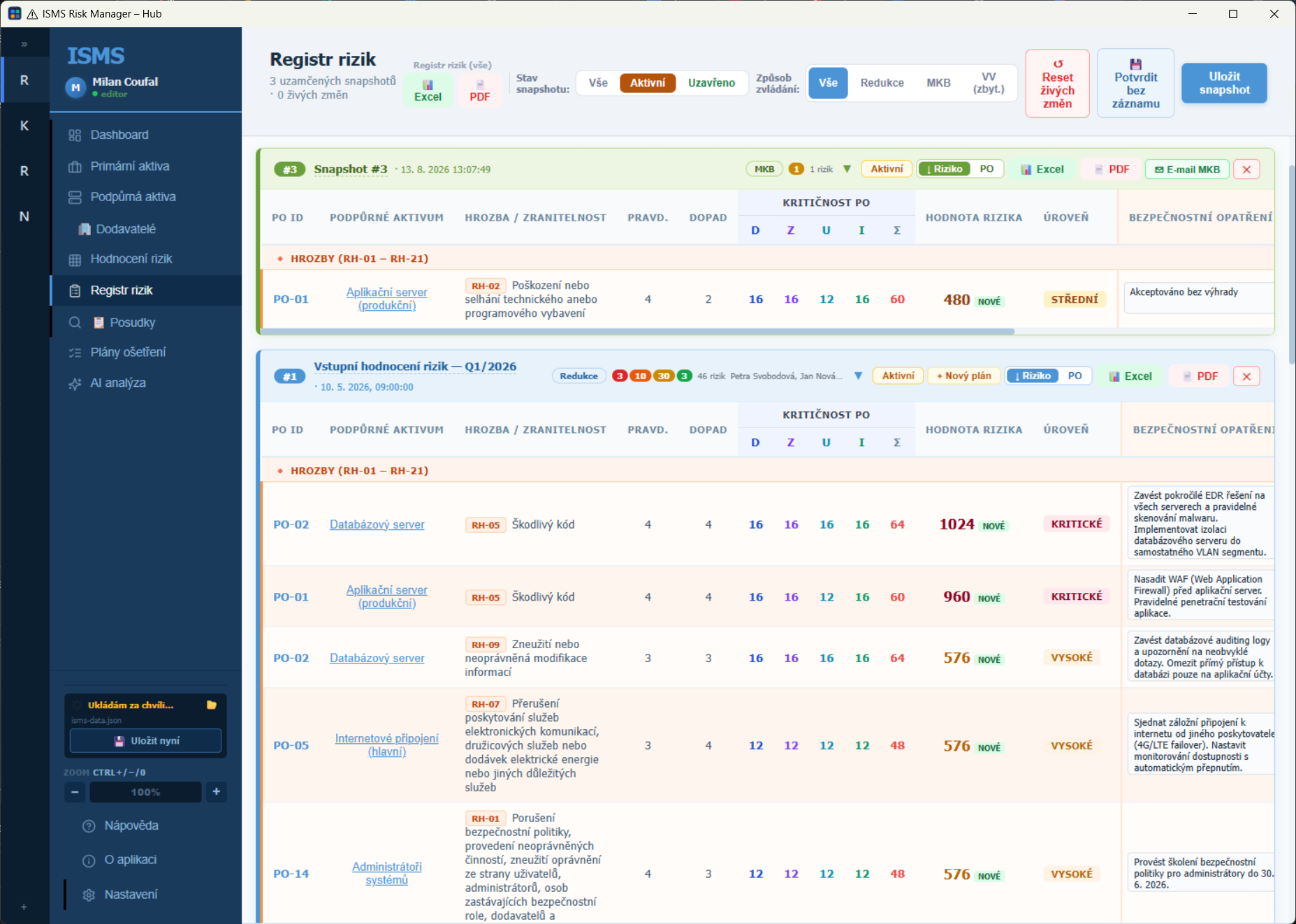1296x924 pixels.
Task: Click the Uložit nyní button
Action: point(146,741)
